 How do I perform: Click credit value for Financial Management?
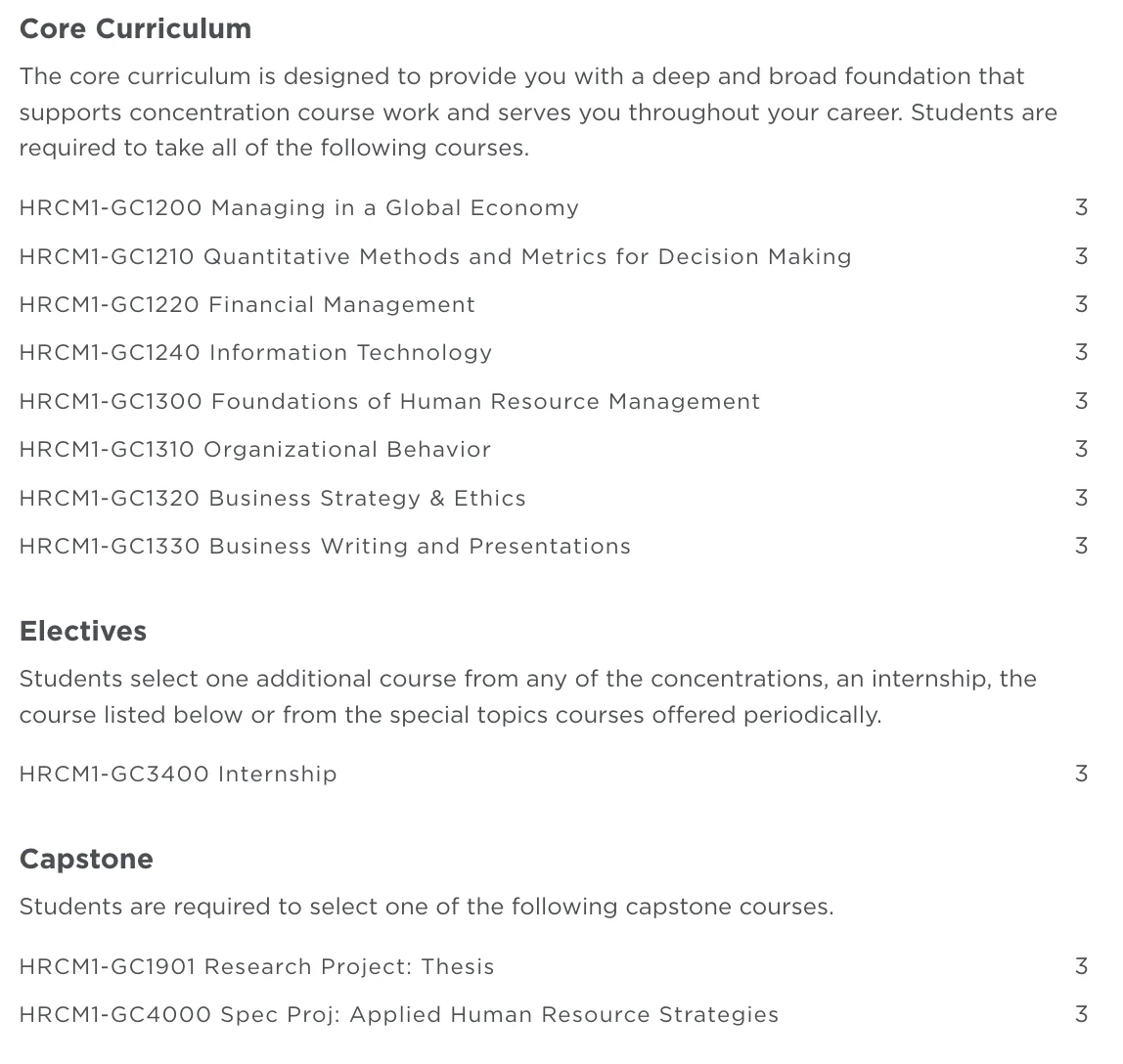pos(1081,305)
